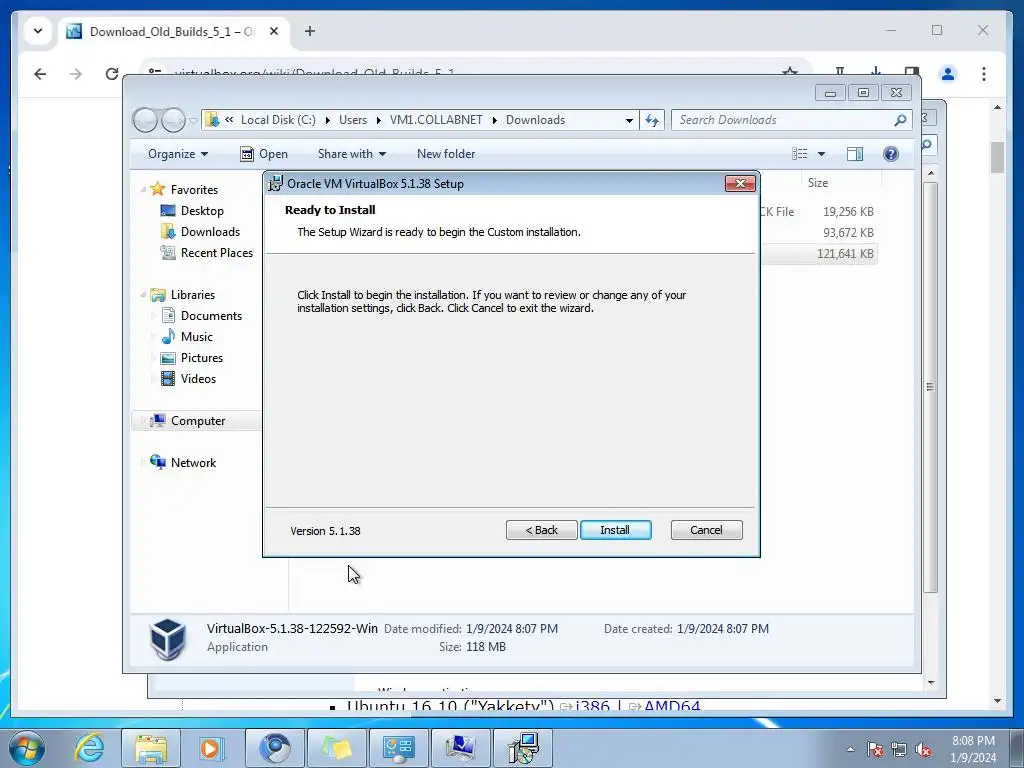Select Local Disk (C:) in the breadcrumb
Image resolution: width=1024 pixels, height=768 pixels.
[x=278, y=120]
